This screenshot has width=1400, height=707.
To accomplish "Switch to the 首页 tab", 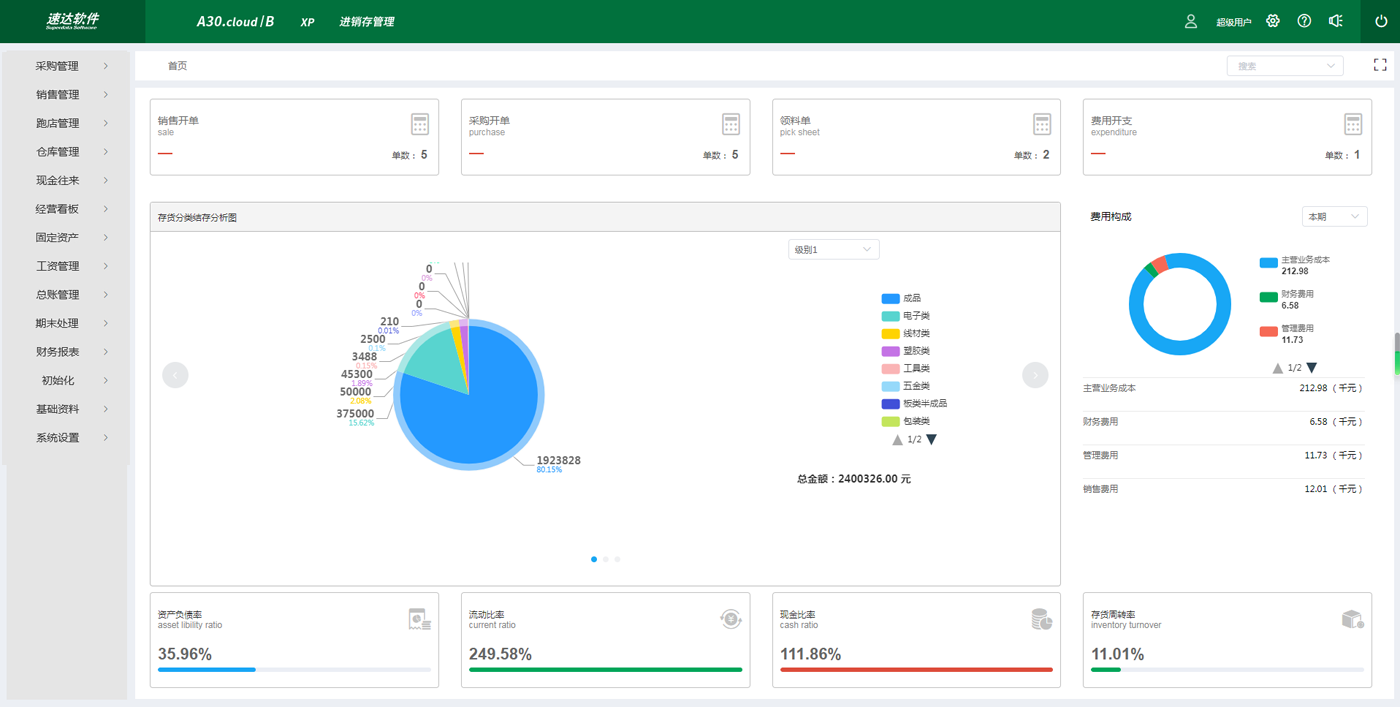I will coord(177,66).
